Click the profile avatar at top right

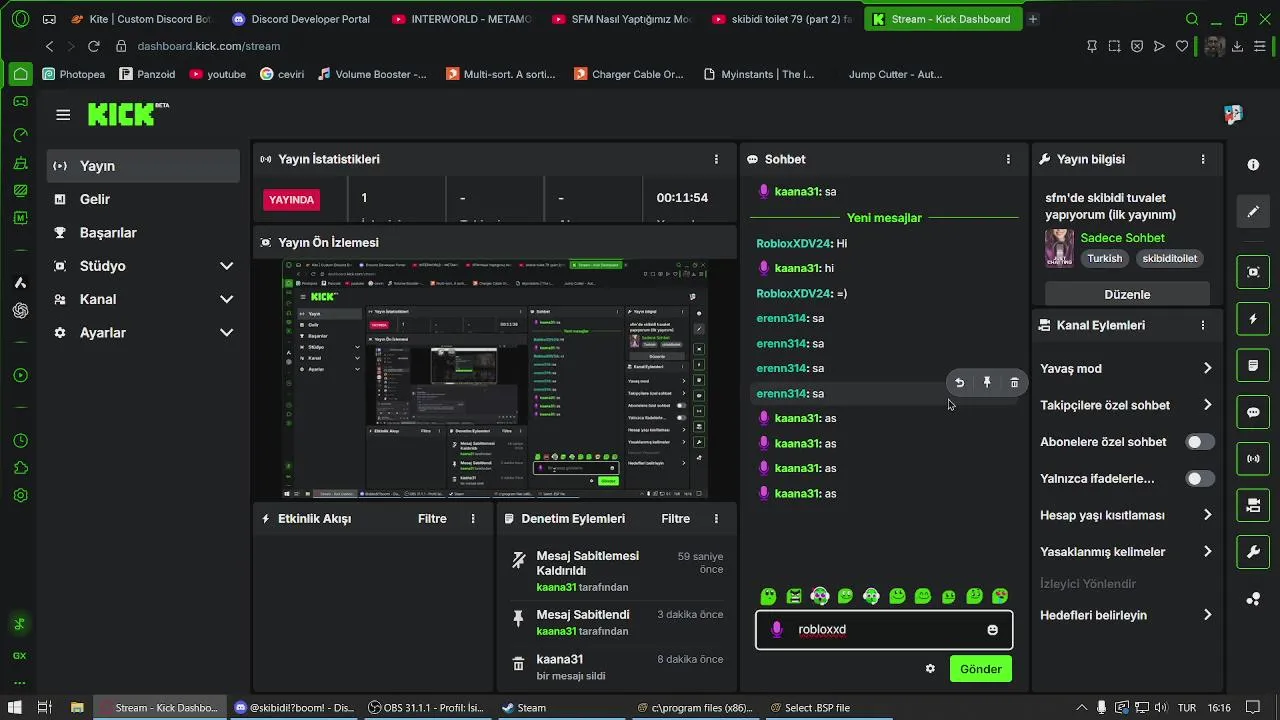1233,115
